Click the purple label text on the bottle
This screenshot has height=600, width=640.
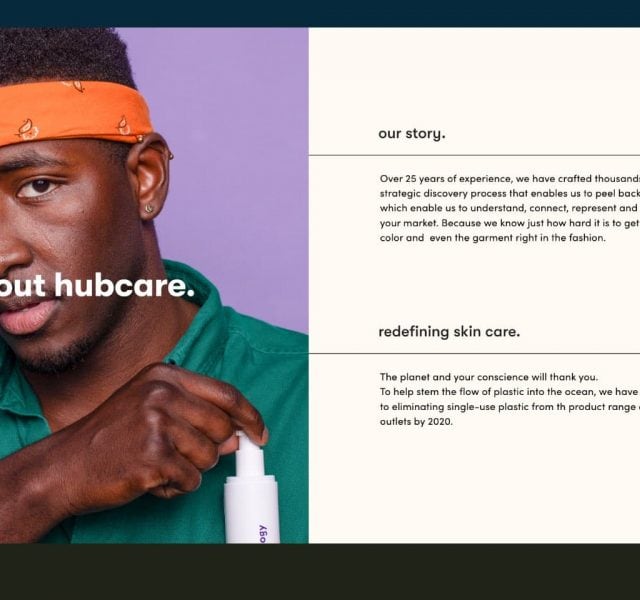pyautogui.click(x=262, y=534)
